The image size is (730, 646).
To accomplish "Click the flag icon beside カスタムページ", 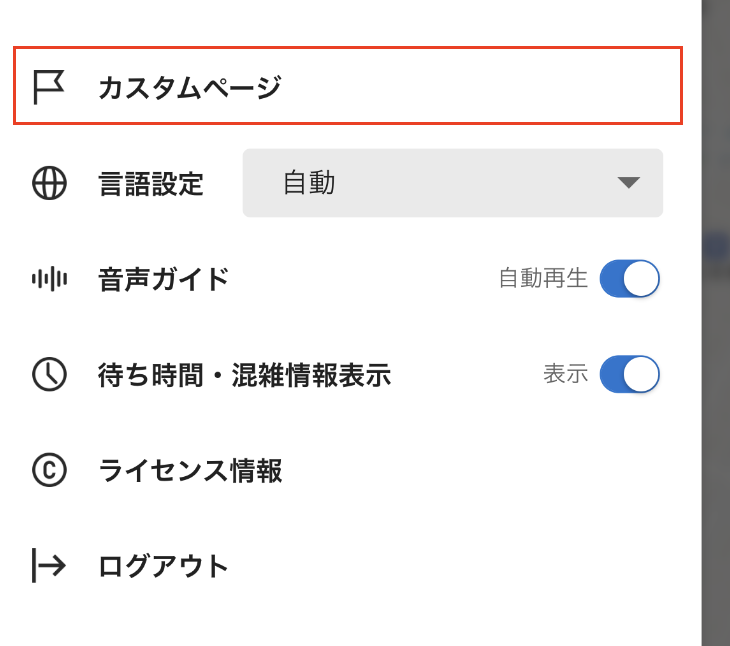I will pos(49,87).
